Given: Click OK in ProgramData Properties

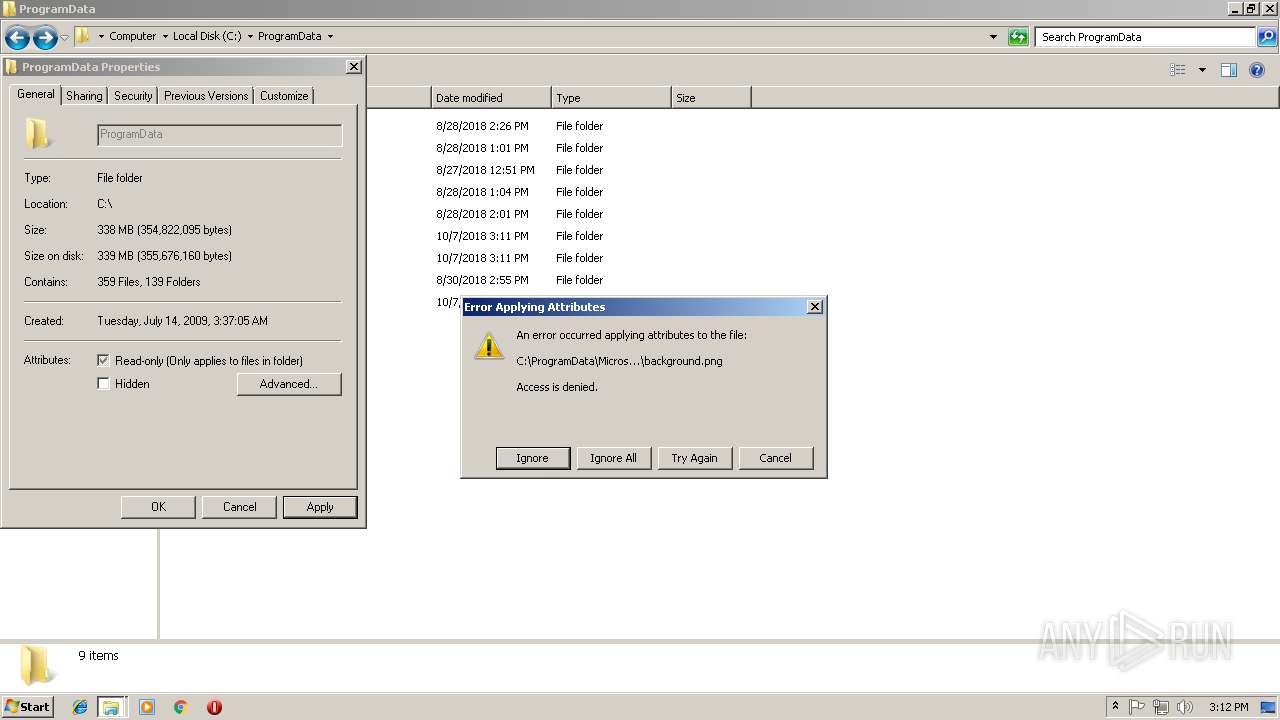Looking at the screenshot, I should coord(158,507).
